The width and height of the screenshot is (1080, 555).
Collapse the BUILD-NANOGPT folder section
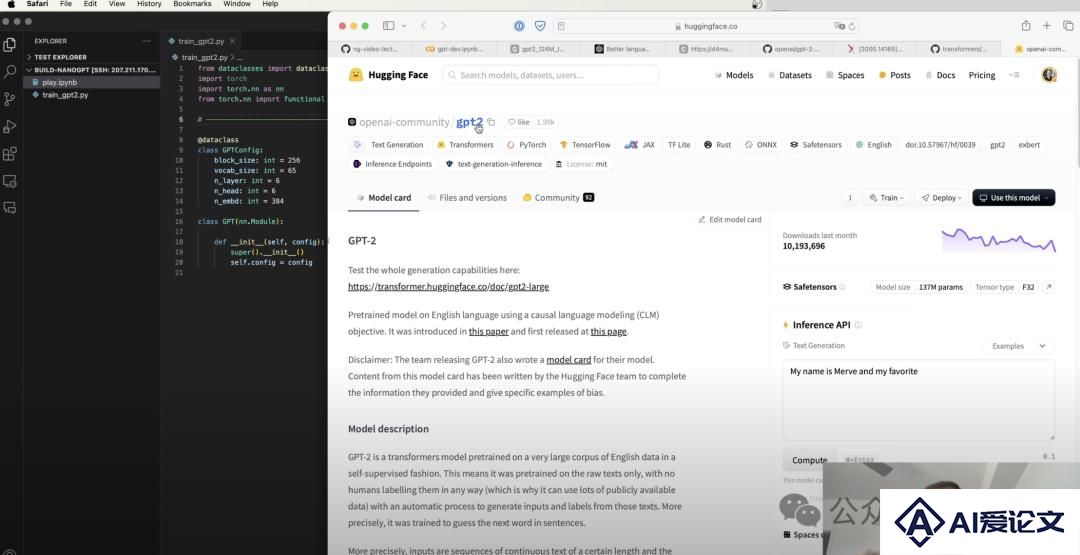pyautogui.click(x=92, y=70)
